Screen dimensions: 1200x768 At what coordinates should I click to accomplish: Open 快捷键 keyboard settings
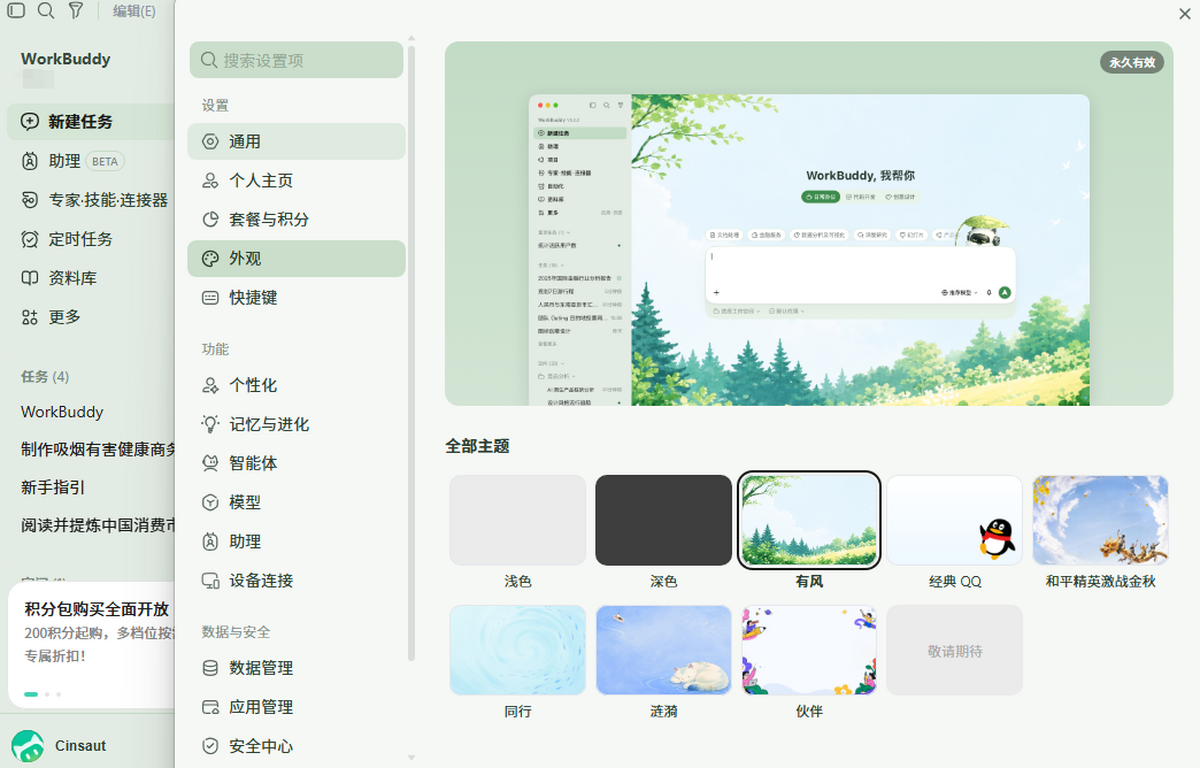coord(297,298)
